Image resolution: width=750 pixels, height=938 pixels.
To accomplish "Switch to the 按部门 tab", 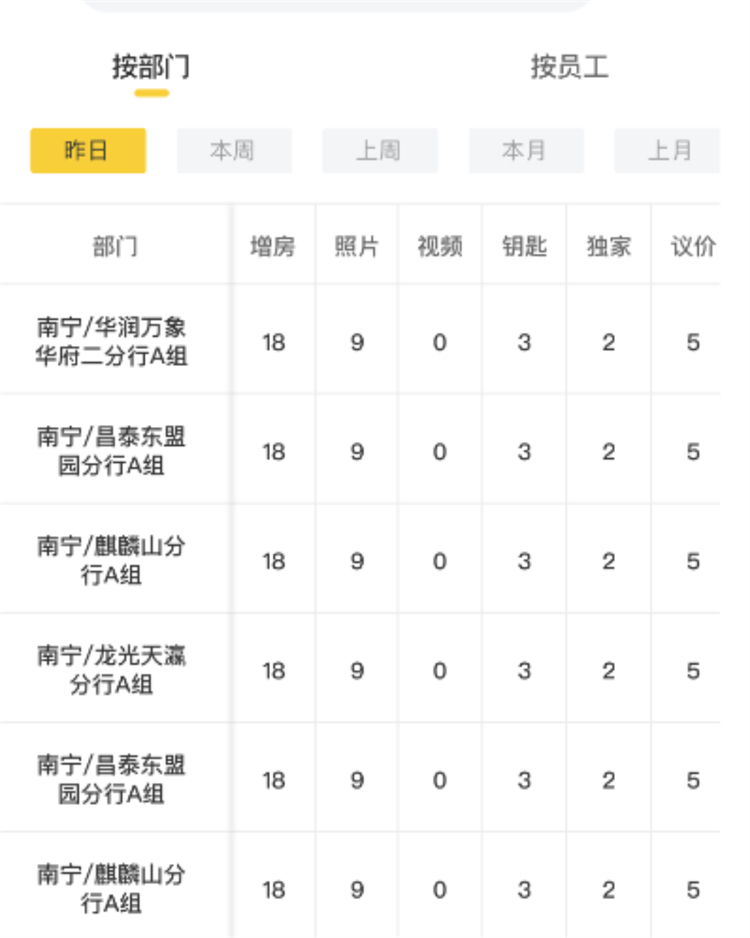I will point(151,68).
